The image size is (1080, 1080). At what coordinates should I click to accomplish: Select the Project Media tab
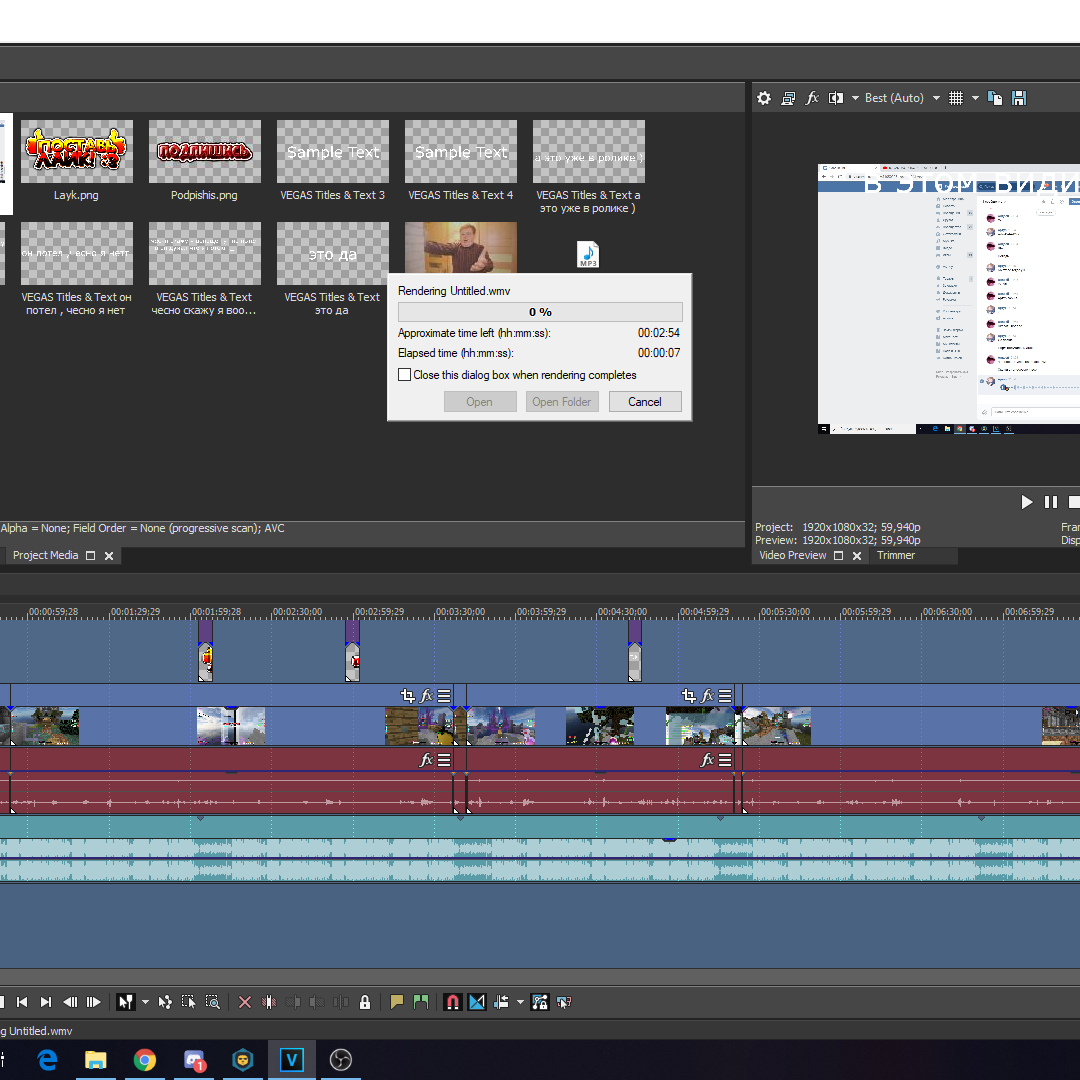45,555
